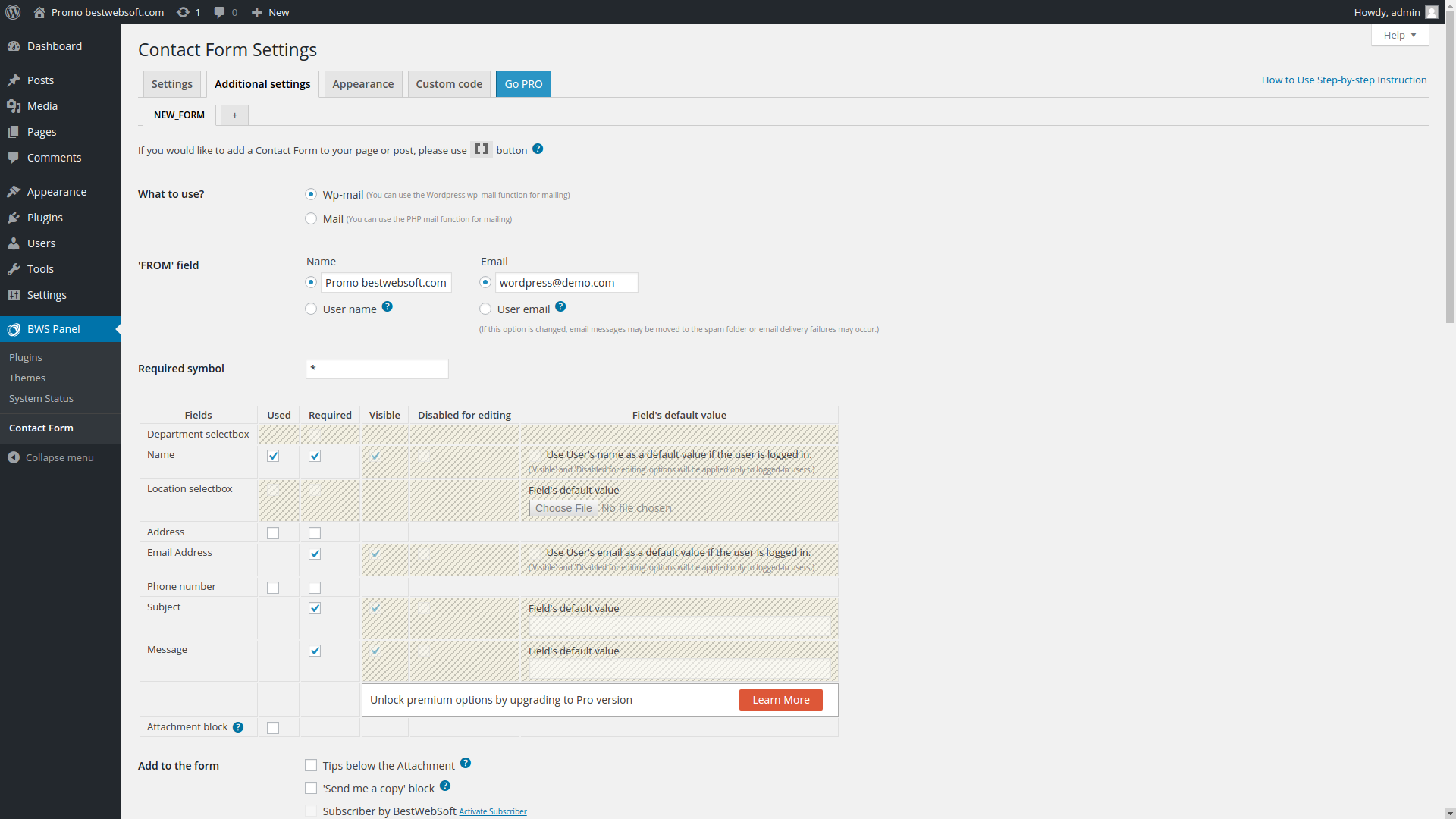Open Posts pin icon in sidebar
Viewport: 1456px width, 819px height.
click(x=14, y=80)
